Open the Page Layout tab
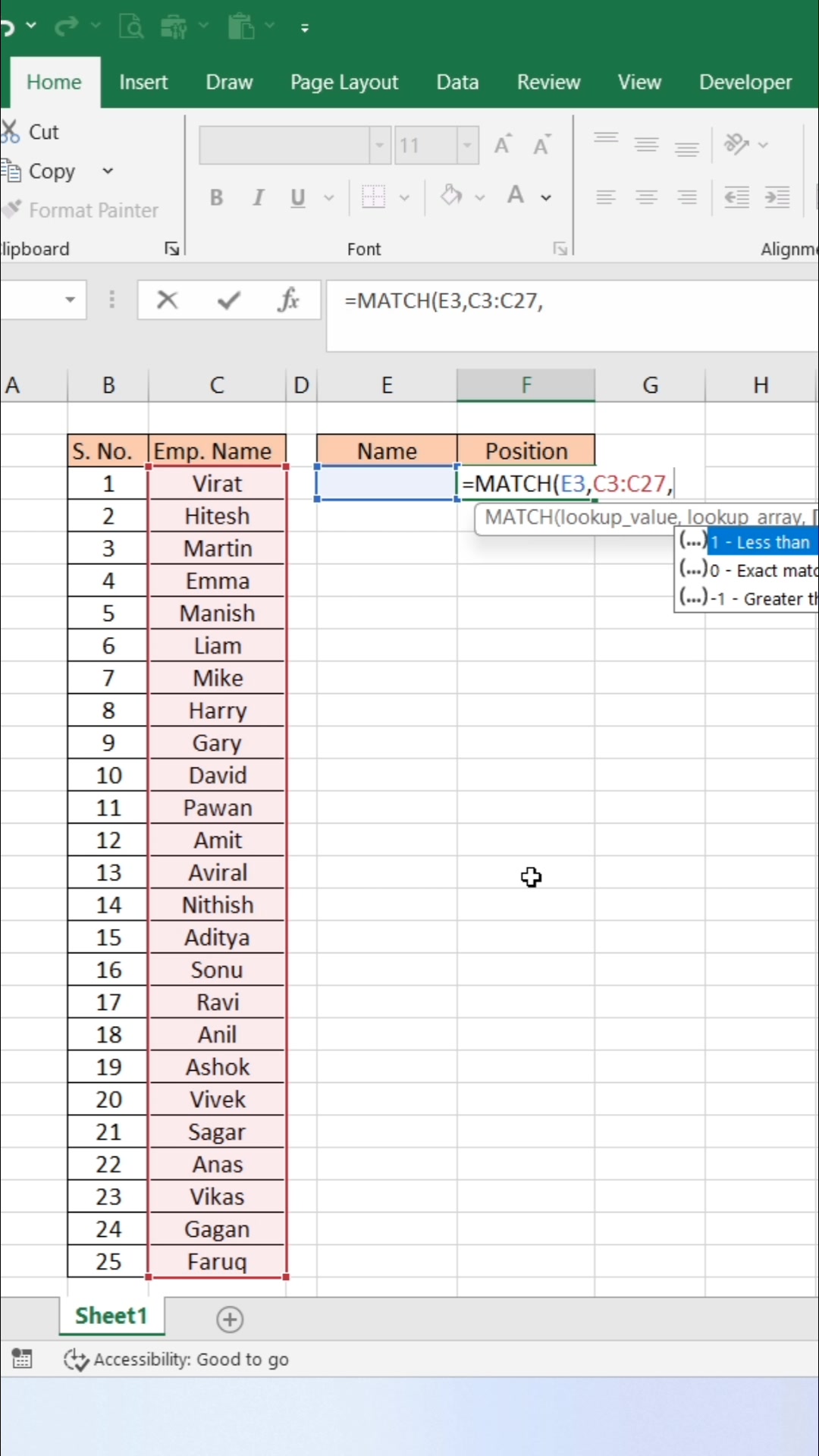Viewport: 819px width, 1456px height. coord(344,82)
